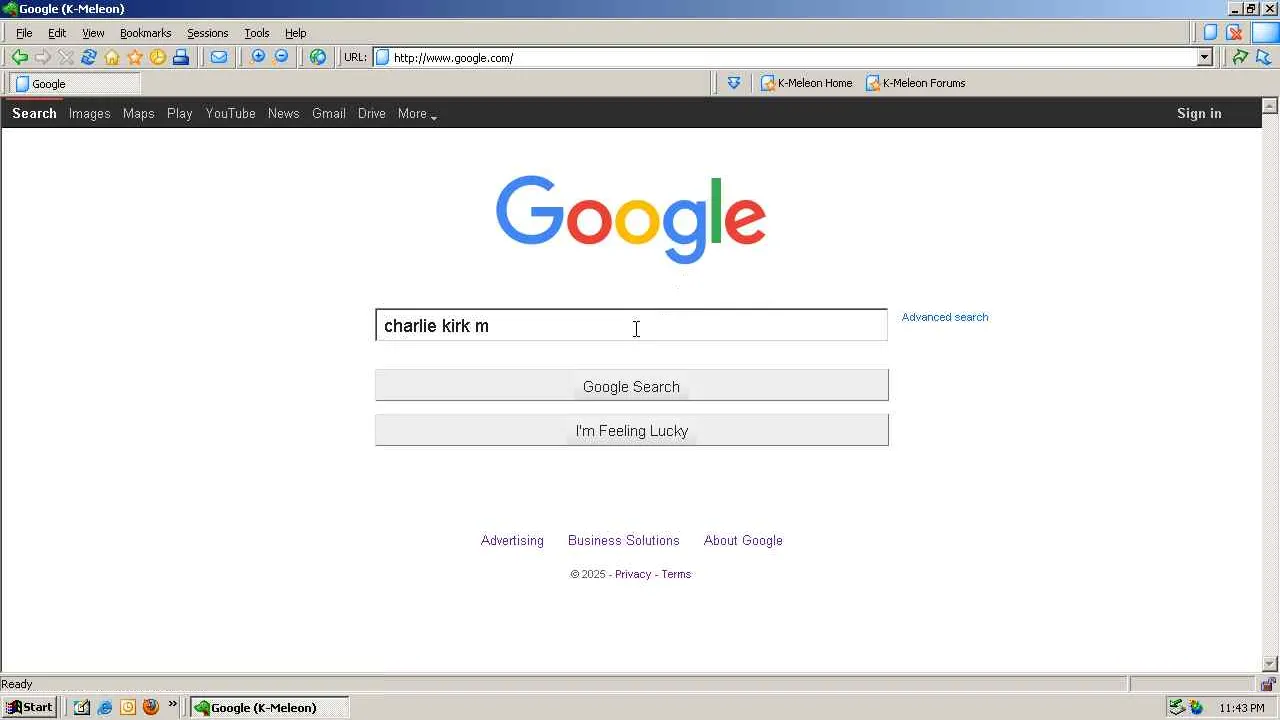Click the Stop loading X icon
The width and height of the screenshot is (1280, 720).
coord(66,57)
